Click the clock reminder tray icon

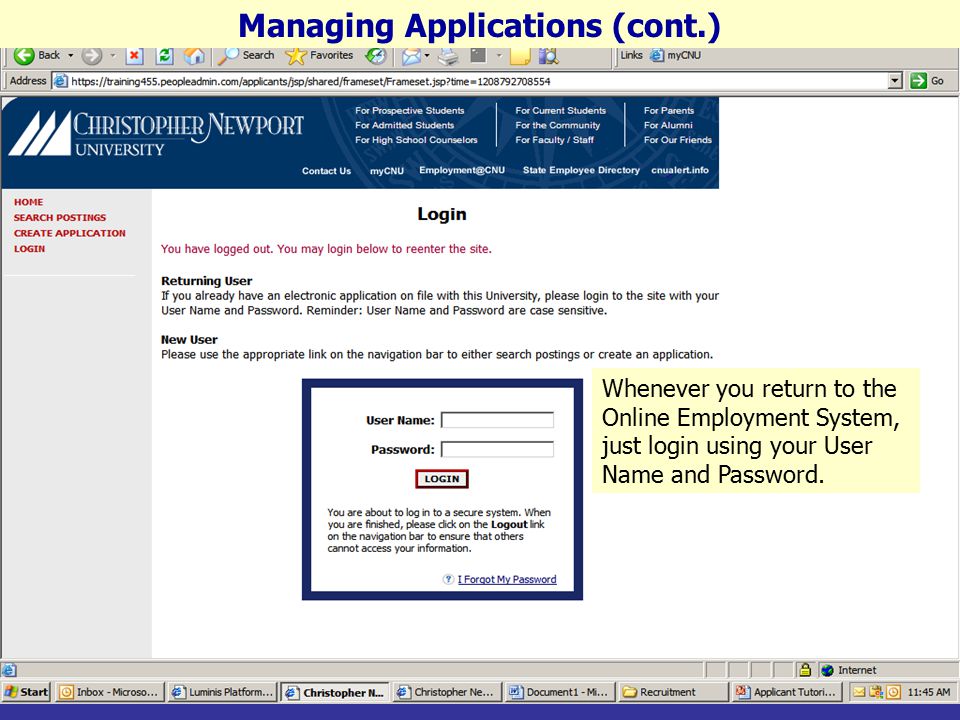[894, 692]
